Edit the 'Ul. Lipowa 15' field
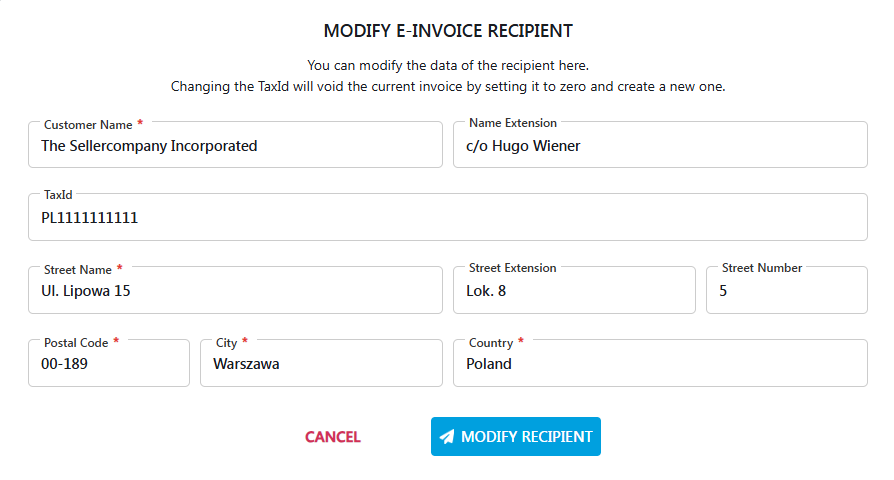This screenshot has width=894, height=480. 235,291
